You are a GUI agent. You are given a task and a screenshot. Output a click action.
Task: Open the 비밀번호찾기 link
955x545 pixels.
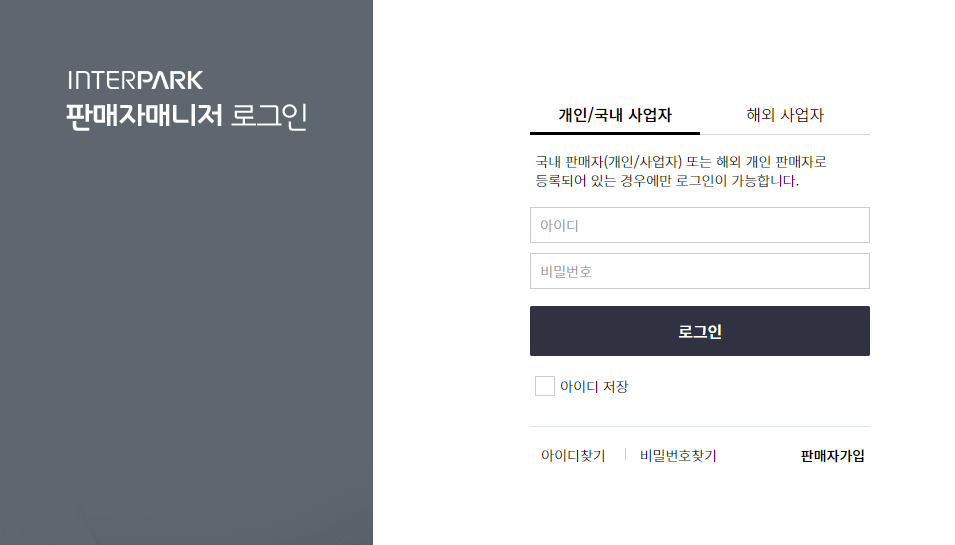(678, 455)
